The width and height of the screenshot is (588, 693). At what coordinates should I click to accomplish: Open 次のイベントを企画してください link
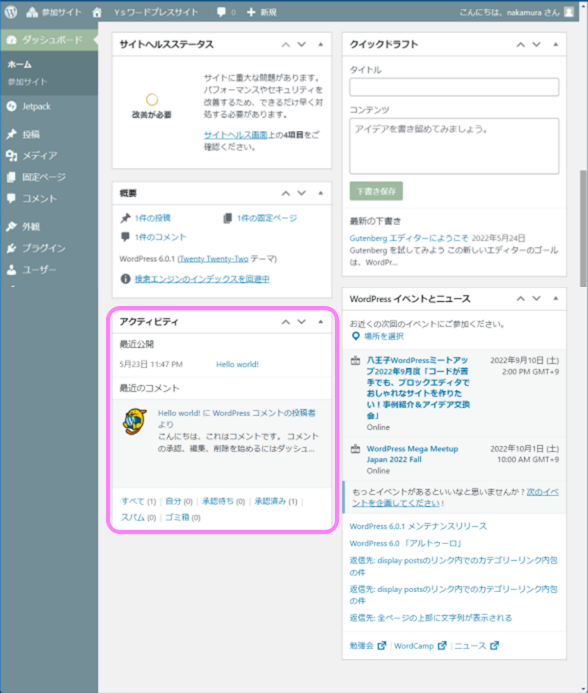tap(455, 498)
